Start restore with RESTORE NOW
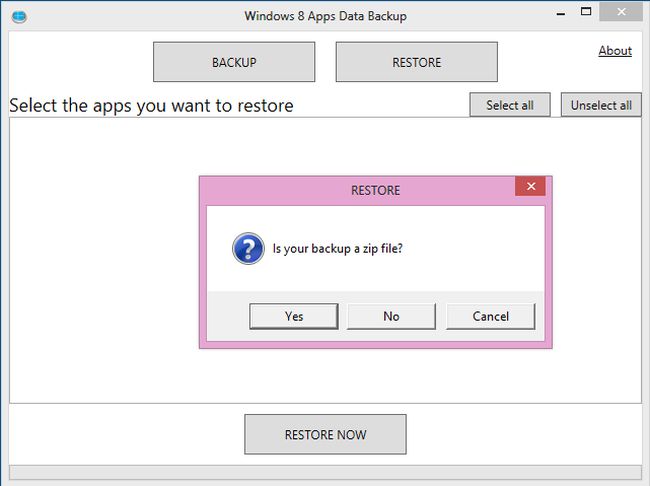Image resolution: width=650 pixels, height=486 pixels. point(325,434)
